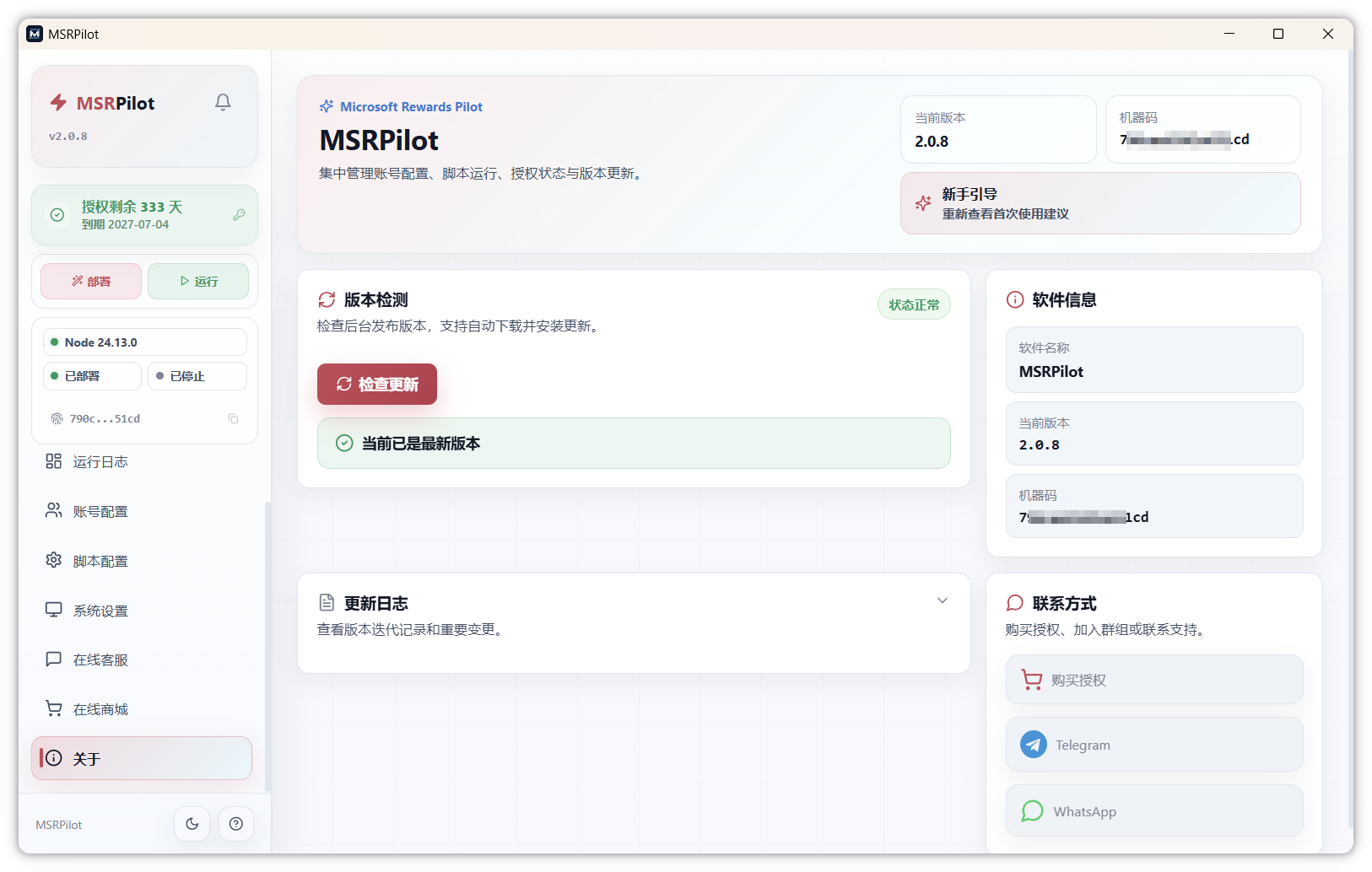This screenshot has height=872, width=1372.
Task: Click the sidebar scrollbar
Action: click(x=267, y=646)
